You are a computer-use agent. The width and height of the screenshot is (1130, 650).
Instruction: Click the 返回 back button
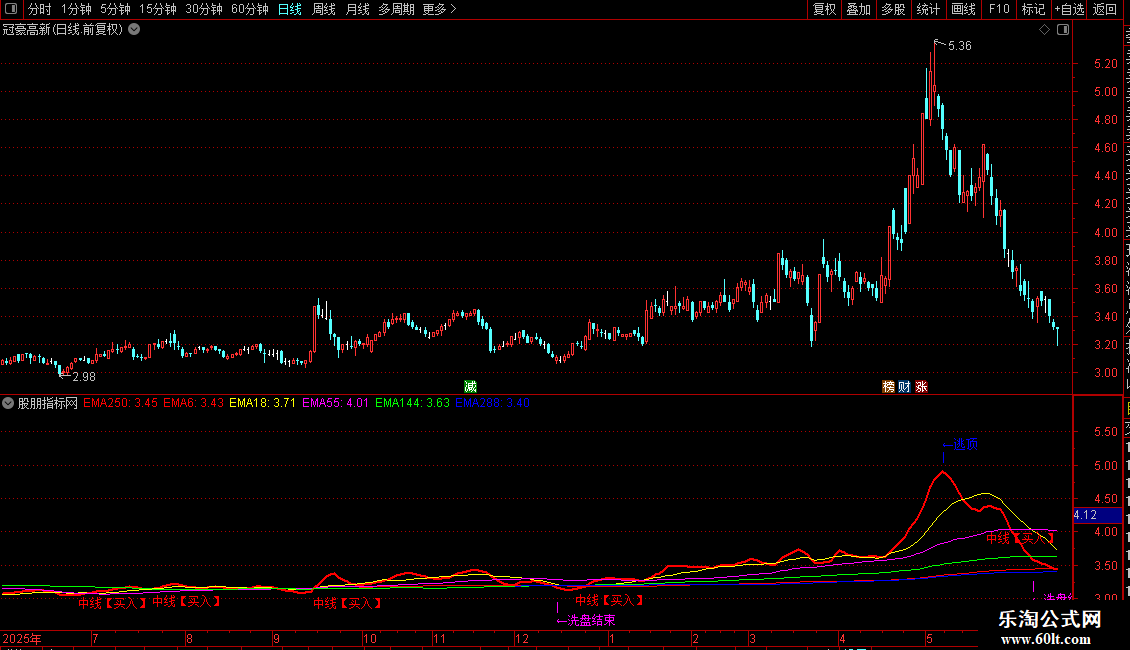pos(1104,9)
